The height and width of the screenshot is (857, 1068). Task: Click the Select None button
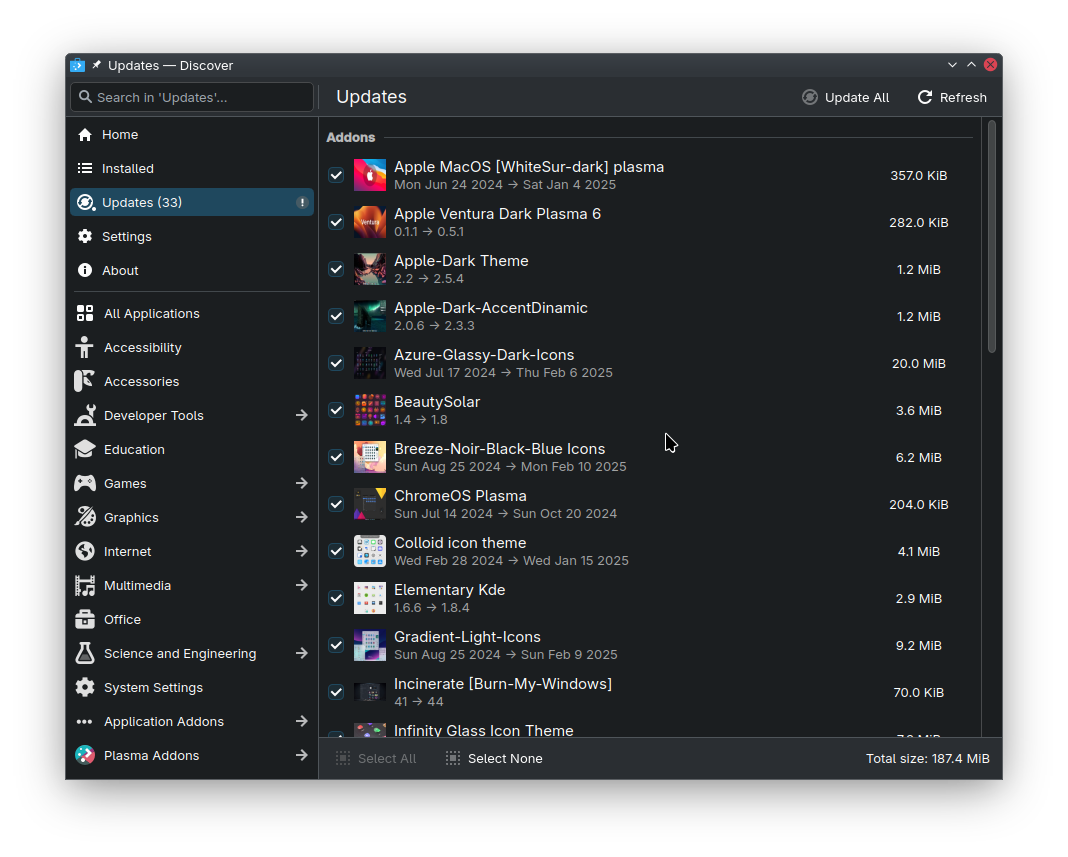point(494,759)
